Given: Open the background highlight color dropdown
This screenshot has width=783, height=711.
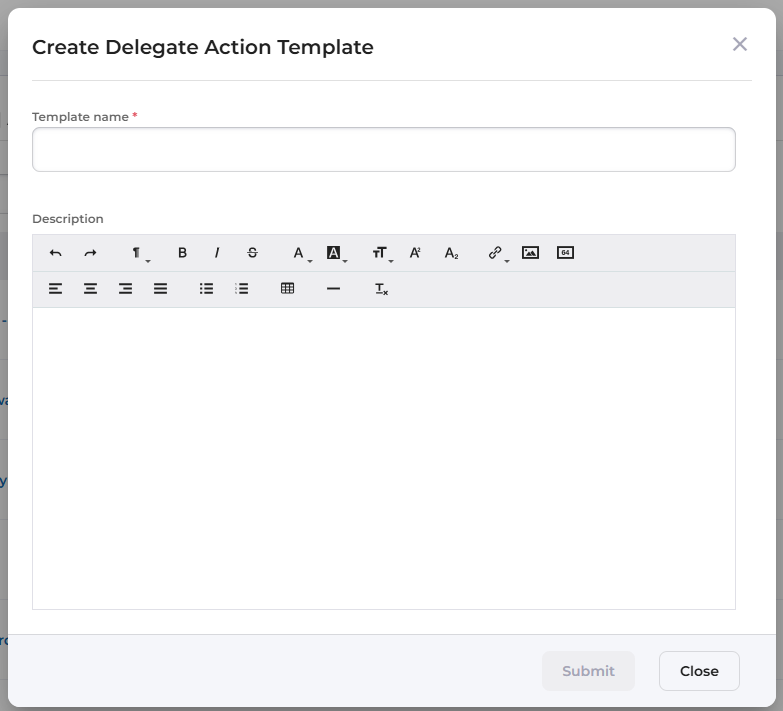Looking at the screenshot, I should point(336,254).
